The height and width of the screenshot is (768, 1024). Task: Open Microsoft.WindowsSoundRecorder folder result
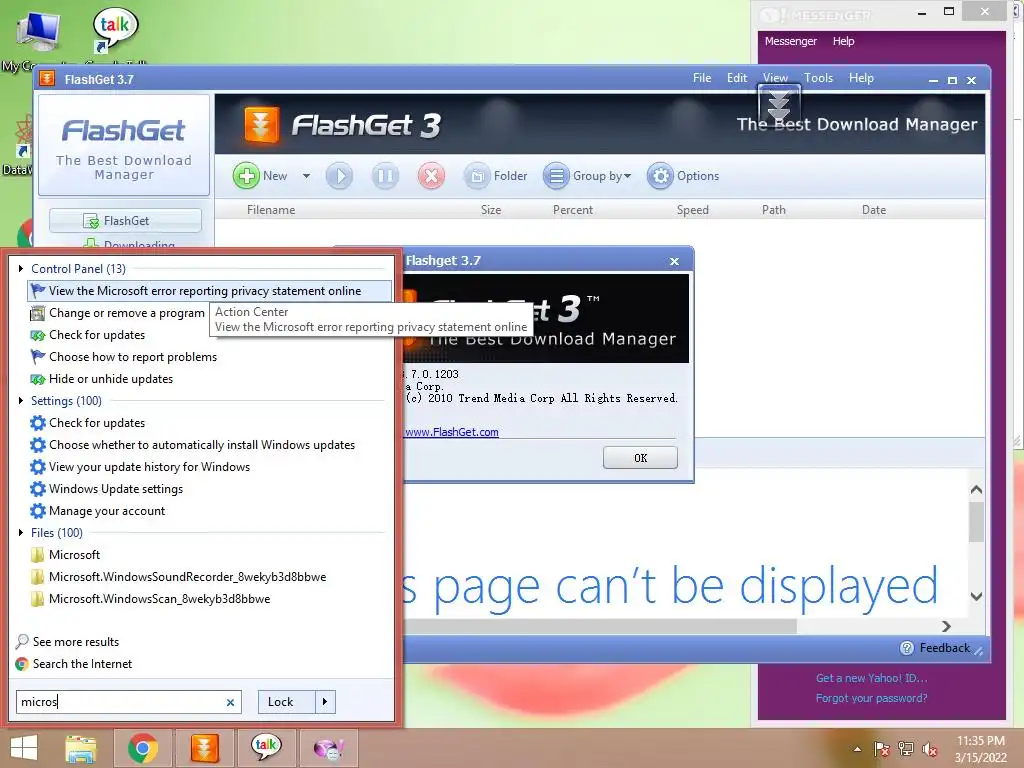(x=178, y=577)
